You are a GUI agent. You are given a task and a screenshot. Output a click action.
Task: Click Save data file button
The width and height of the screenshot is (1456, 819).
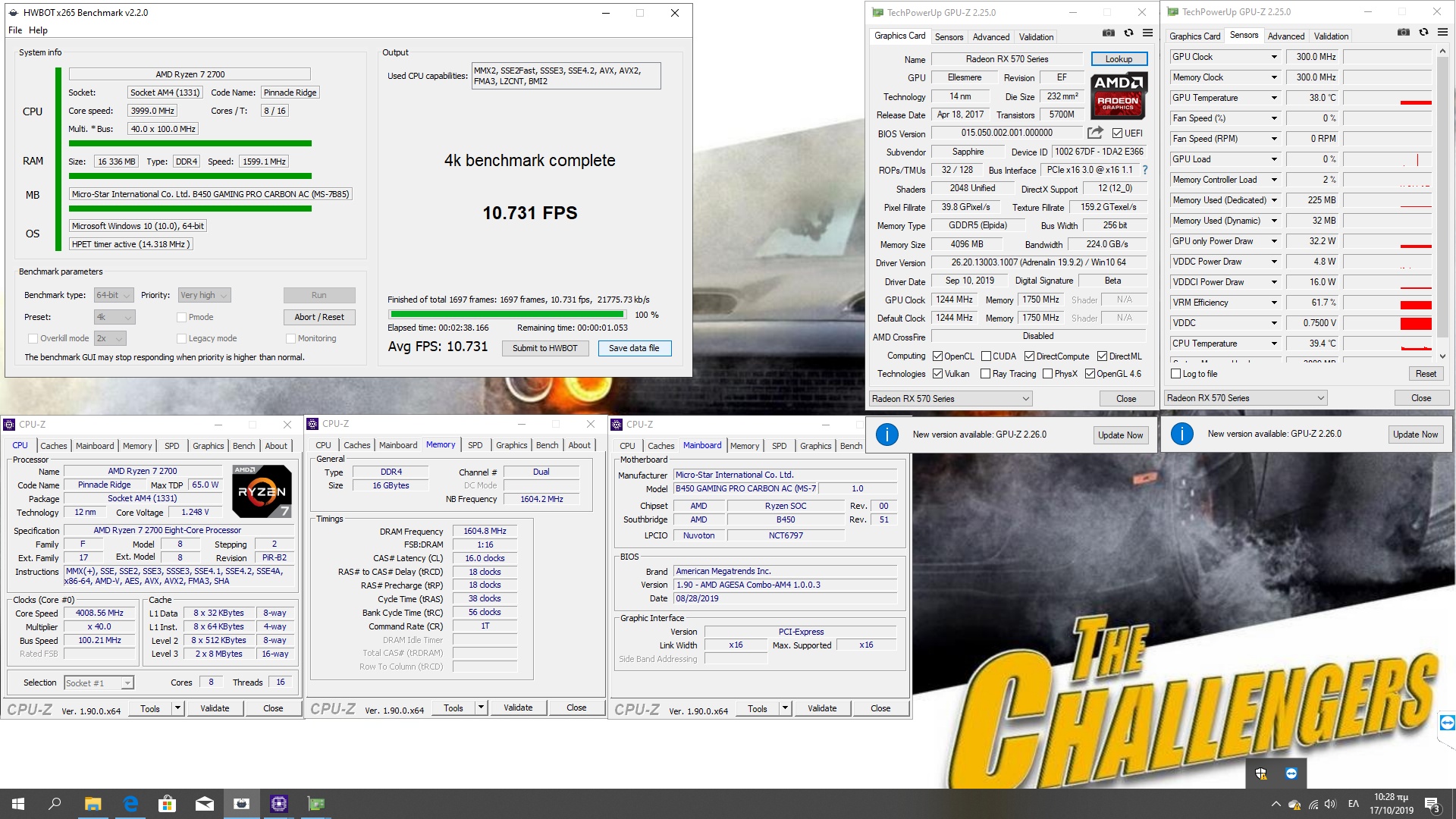tap(634, 348)
